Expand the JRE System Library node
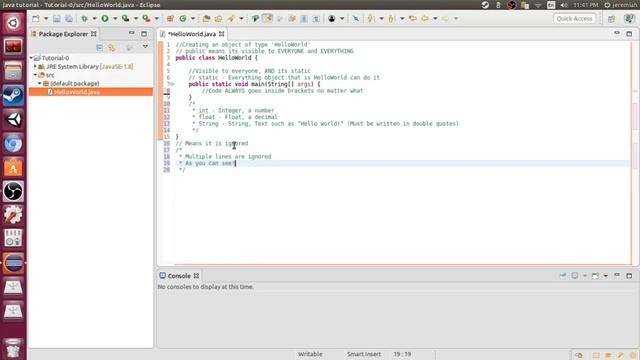This screenshot has height=360, width=640. [35, 66]
